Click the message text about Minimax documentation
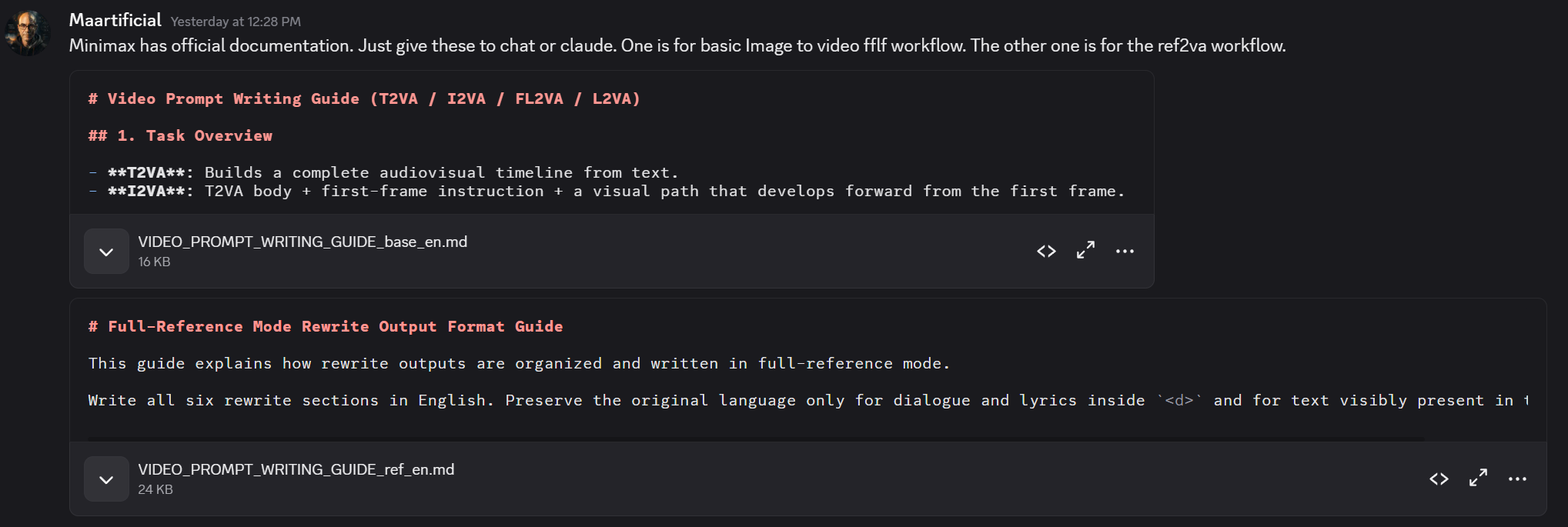 [677, 45]
